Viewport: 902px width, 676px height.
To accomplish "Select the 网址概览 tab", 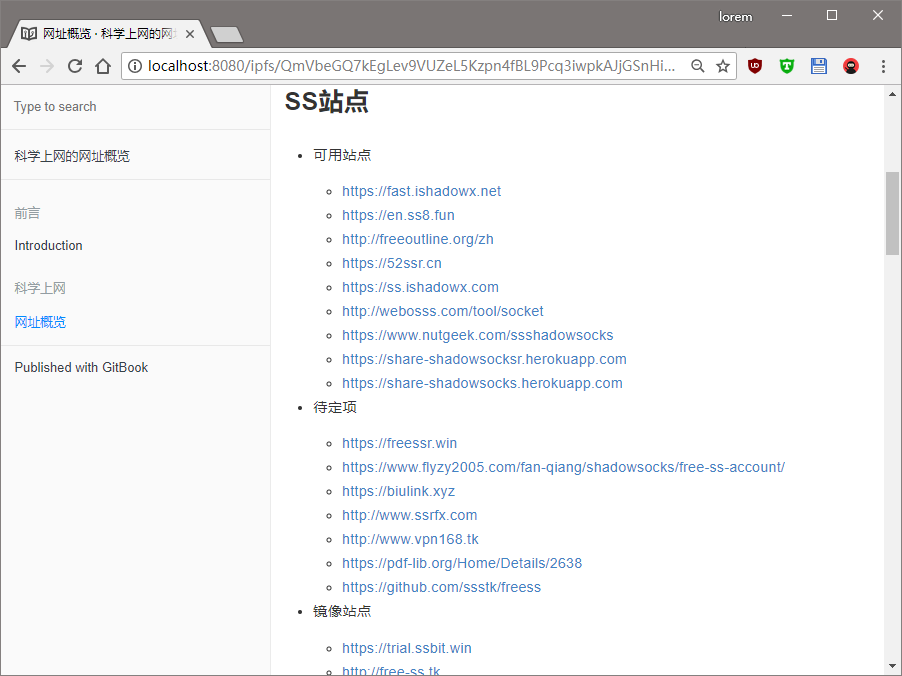I will click(x=107, y=34).
